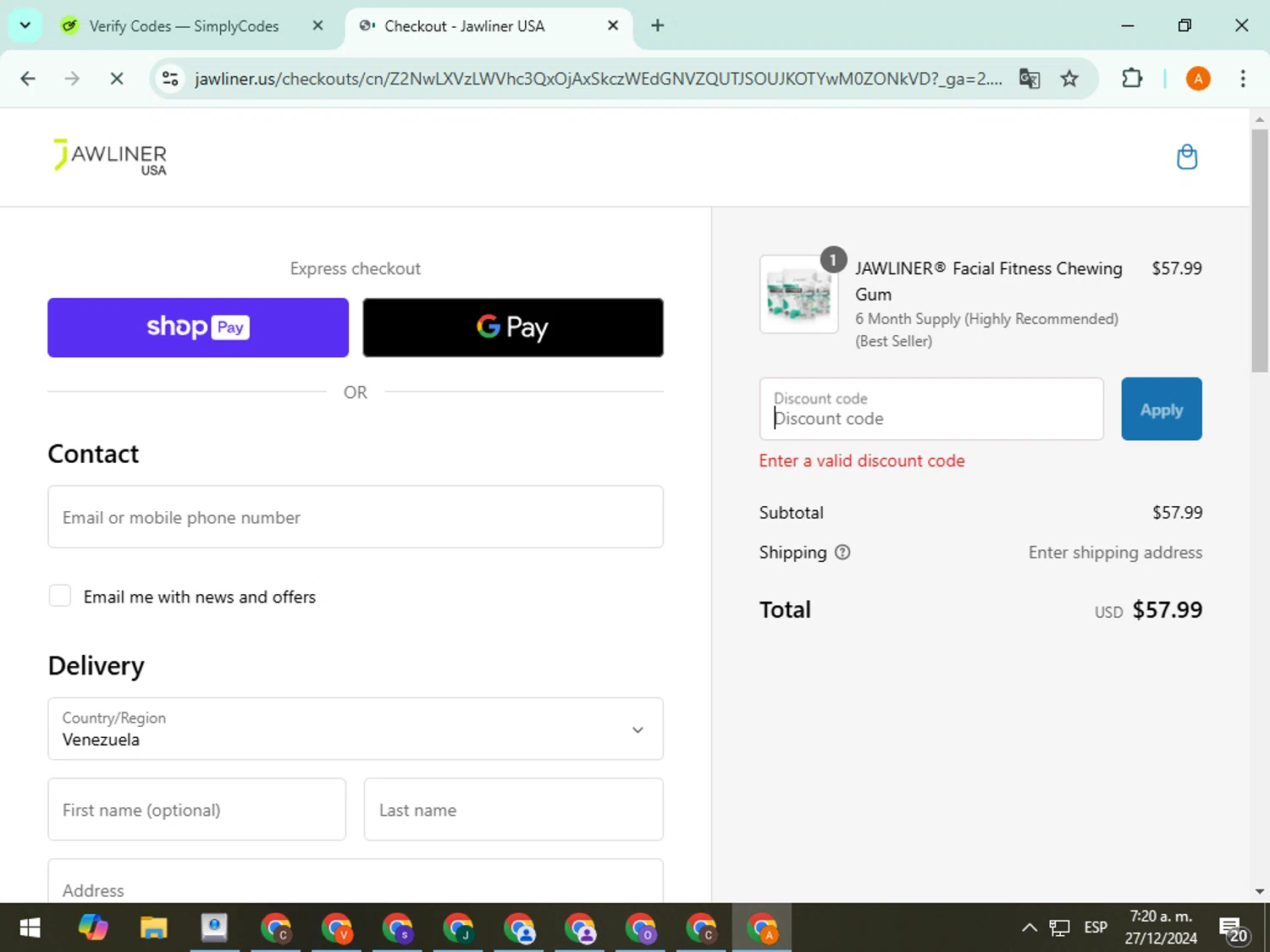This screenshot has height=952, width=1270.
Task: Bookmark this page with star icon
Action: pos(1069,79)
